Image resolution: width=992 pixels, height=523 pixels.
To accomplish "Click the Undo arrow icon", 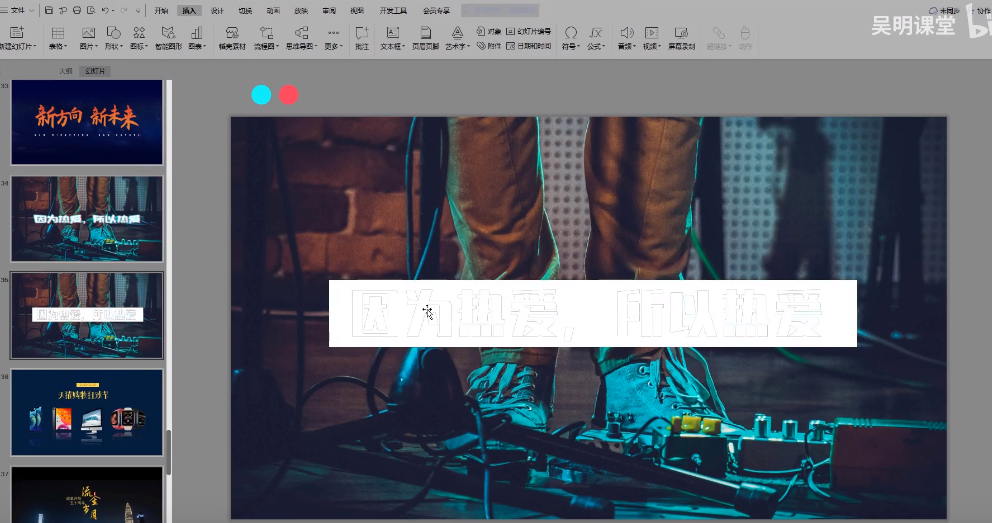I will (105, 11).
